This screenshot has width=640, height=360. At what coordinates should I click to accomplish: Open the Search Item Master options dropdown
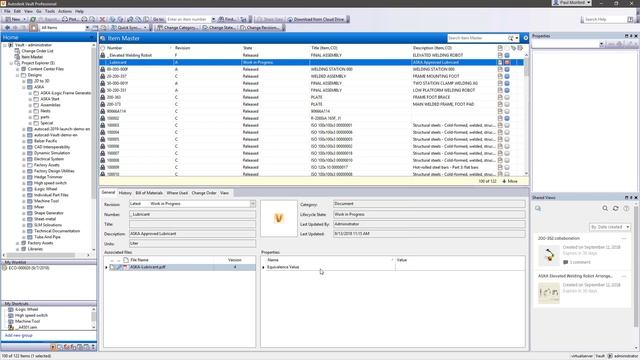point(516,38)
